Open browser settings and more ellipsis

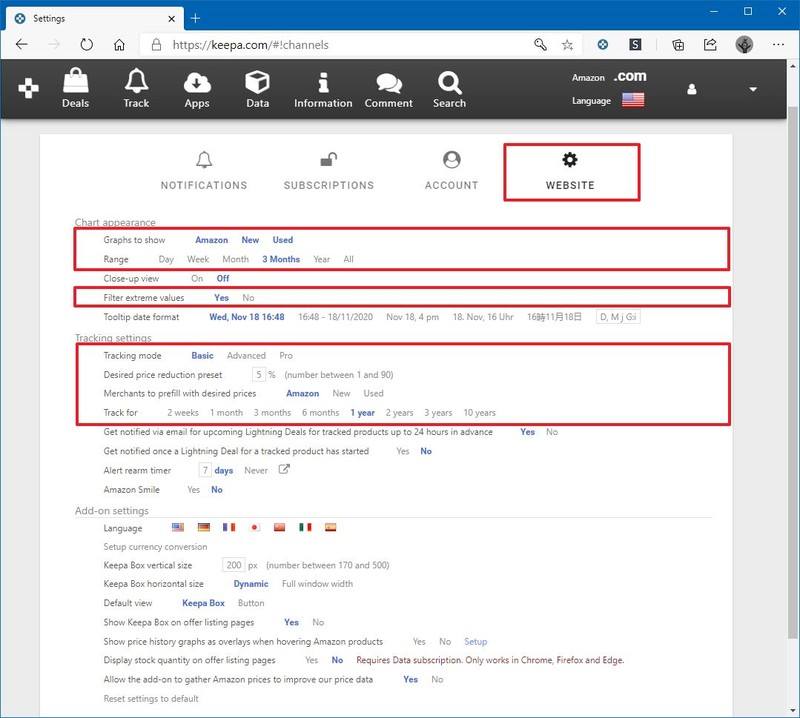tap(778, 44)
